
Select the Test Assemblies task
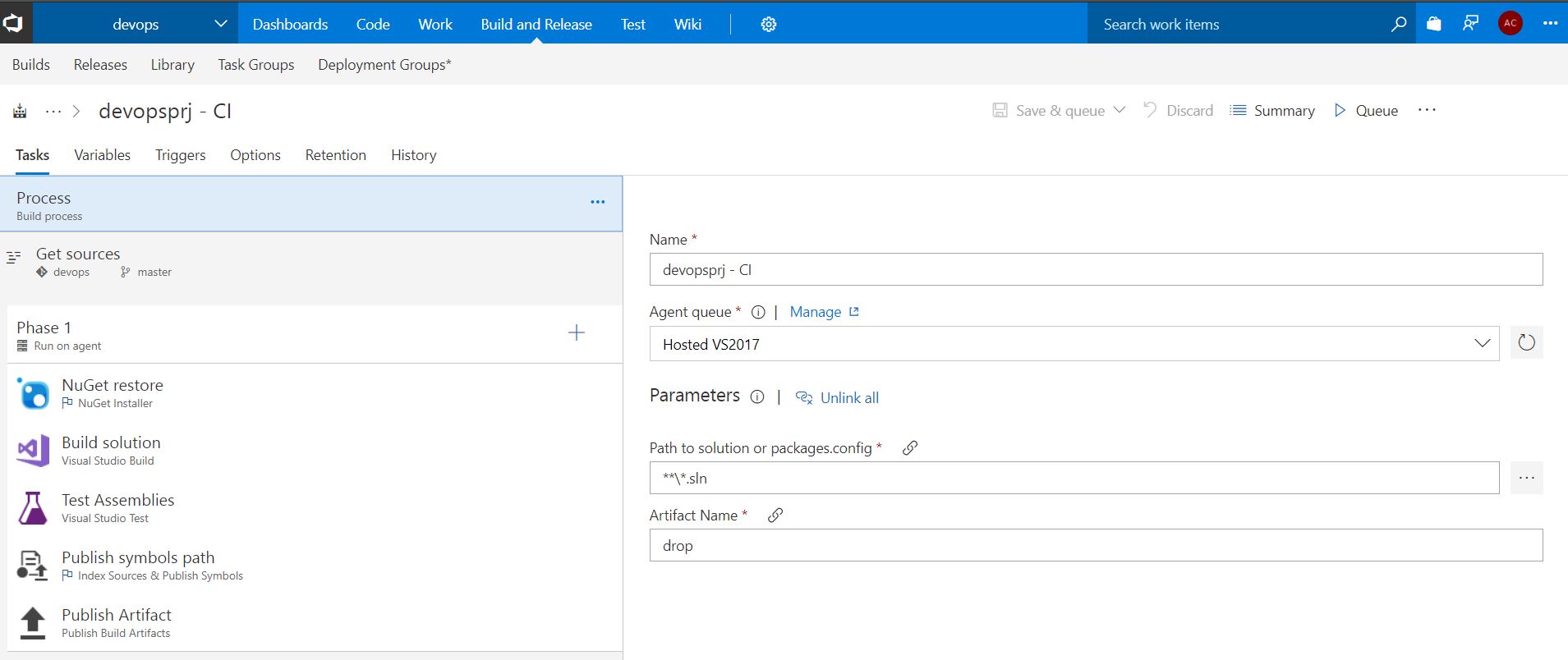(315, 507)
